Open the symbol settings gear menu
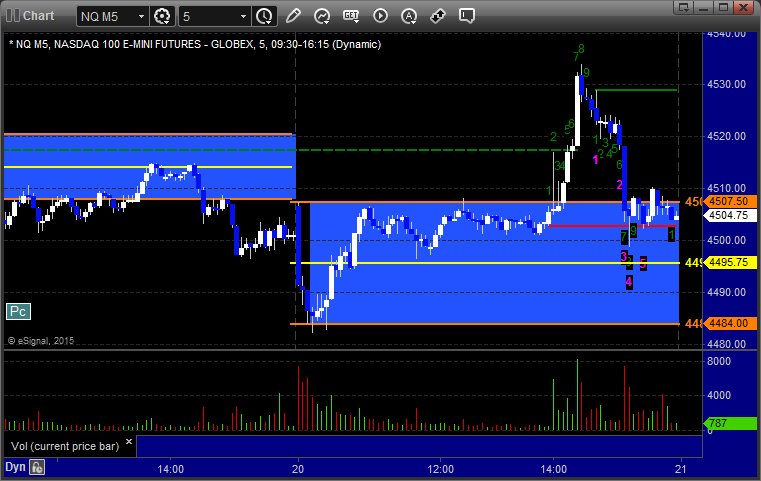This screenshot has width=761, height=481. (162, 16)
